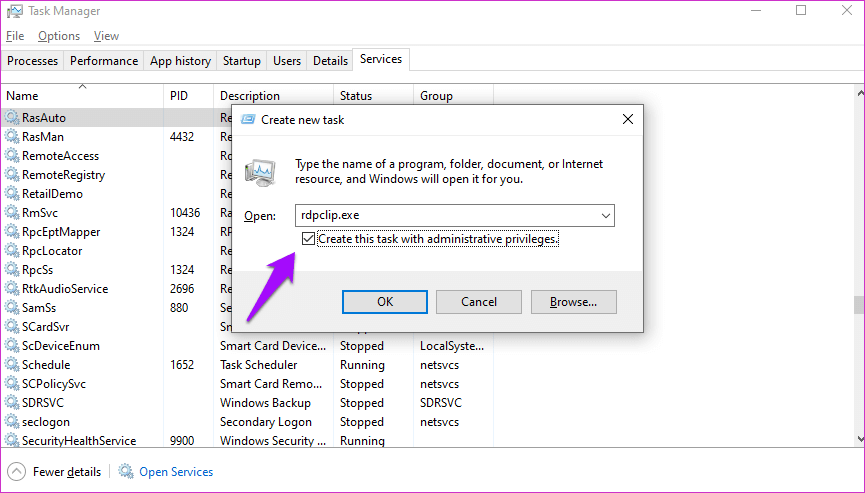Uncheck Create this task with administrative privileges

(309, 239)
